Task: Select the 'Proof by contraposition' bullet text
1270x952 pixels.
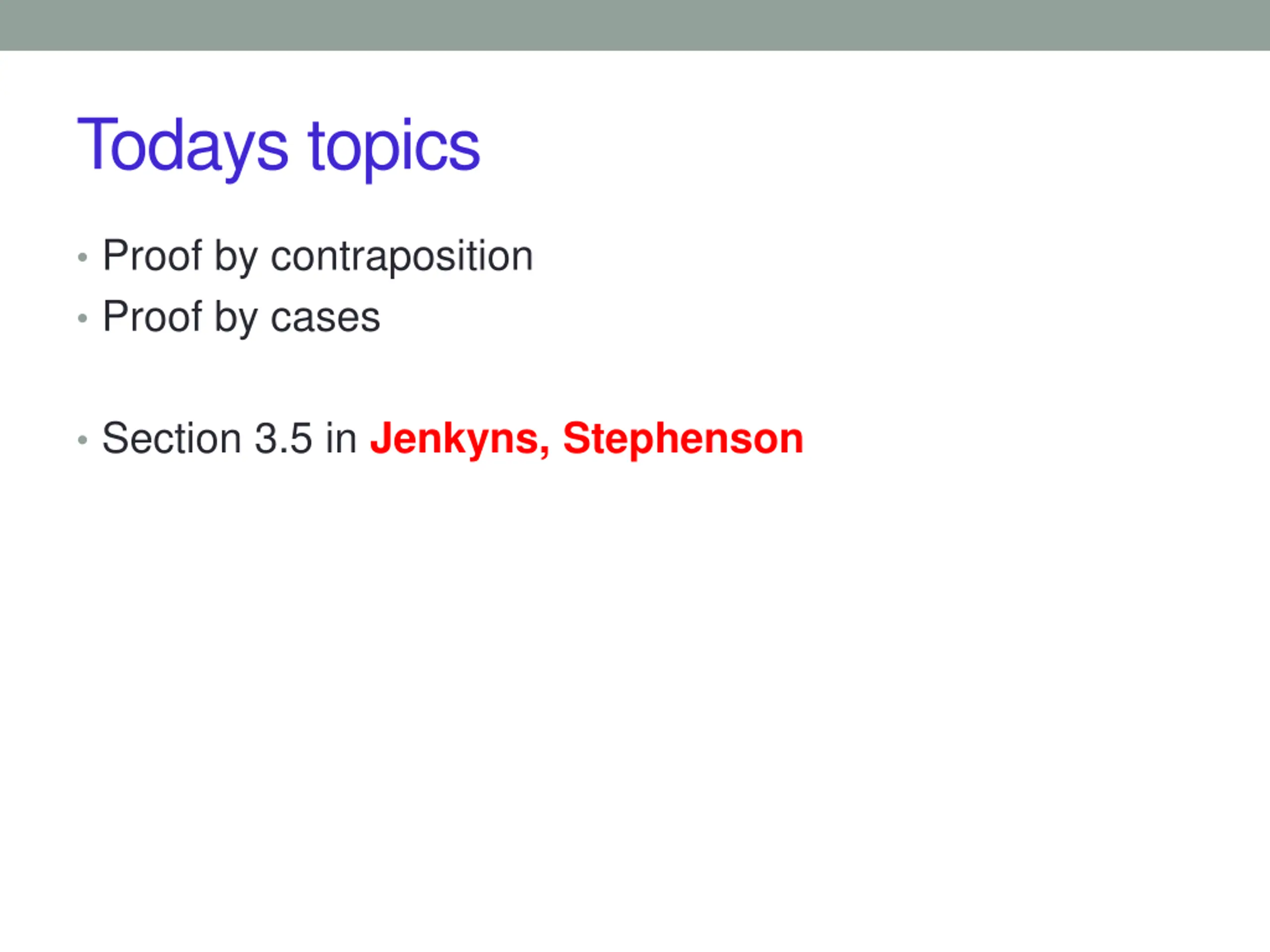Action: [x=318, y=256]
